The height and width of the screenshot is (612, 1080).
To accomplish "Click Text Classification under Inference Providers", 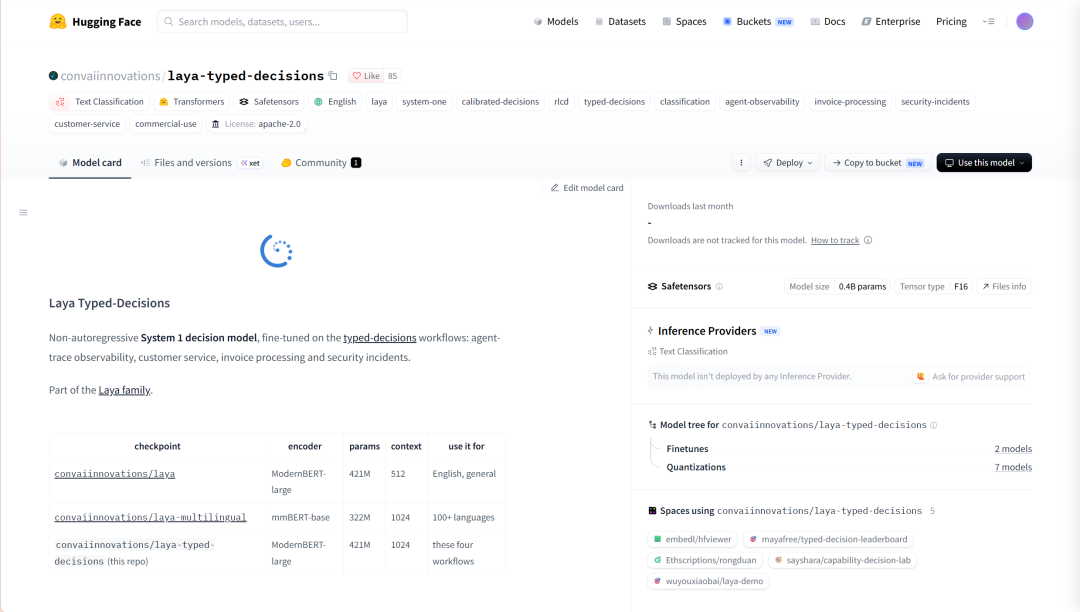I will coord(687,351).
